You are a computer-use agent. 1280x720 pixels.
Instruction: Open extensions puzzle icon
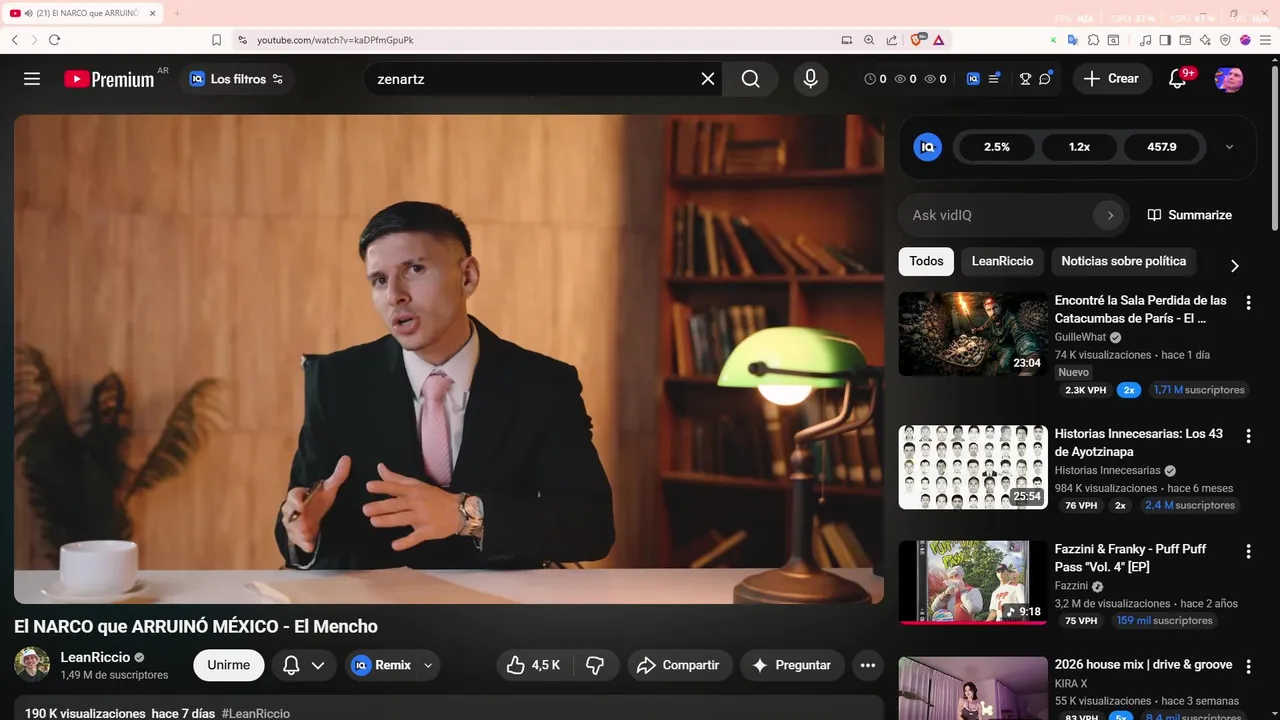pos(1093,40)
